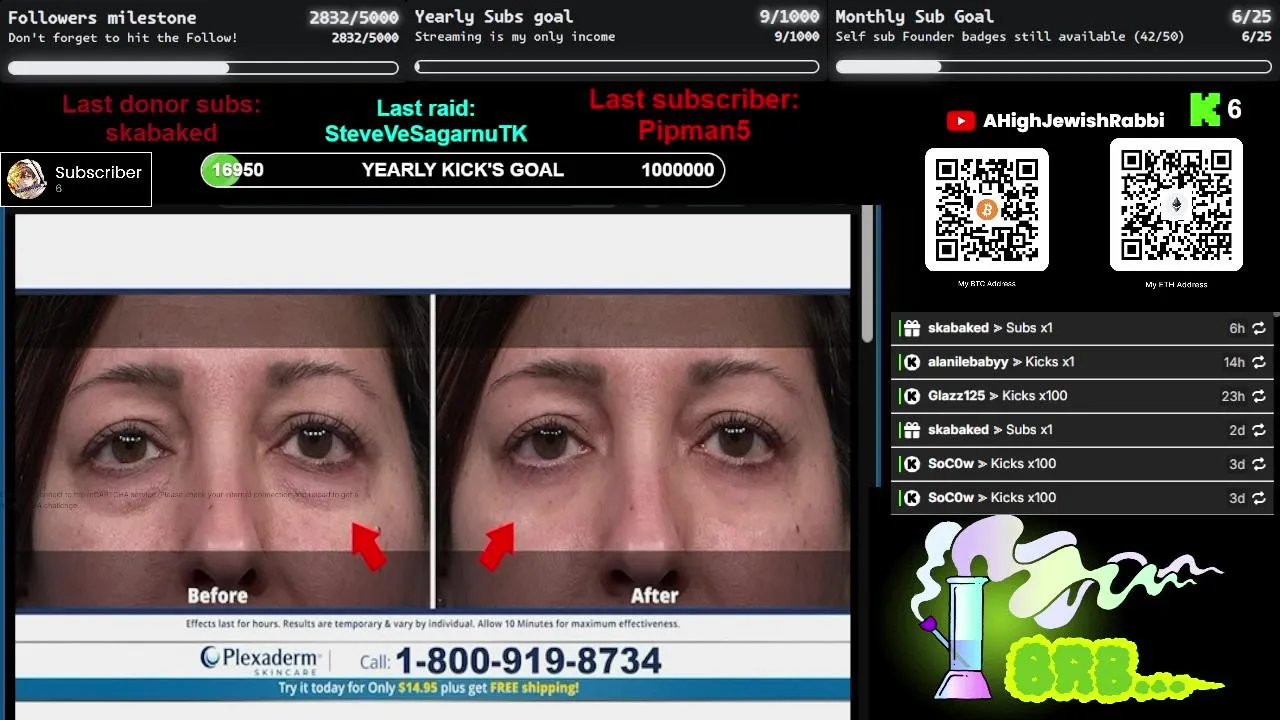Click the number 6 beside Kick logo

coord(1234,110)
